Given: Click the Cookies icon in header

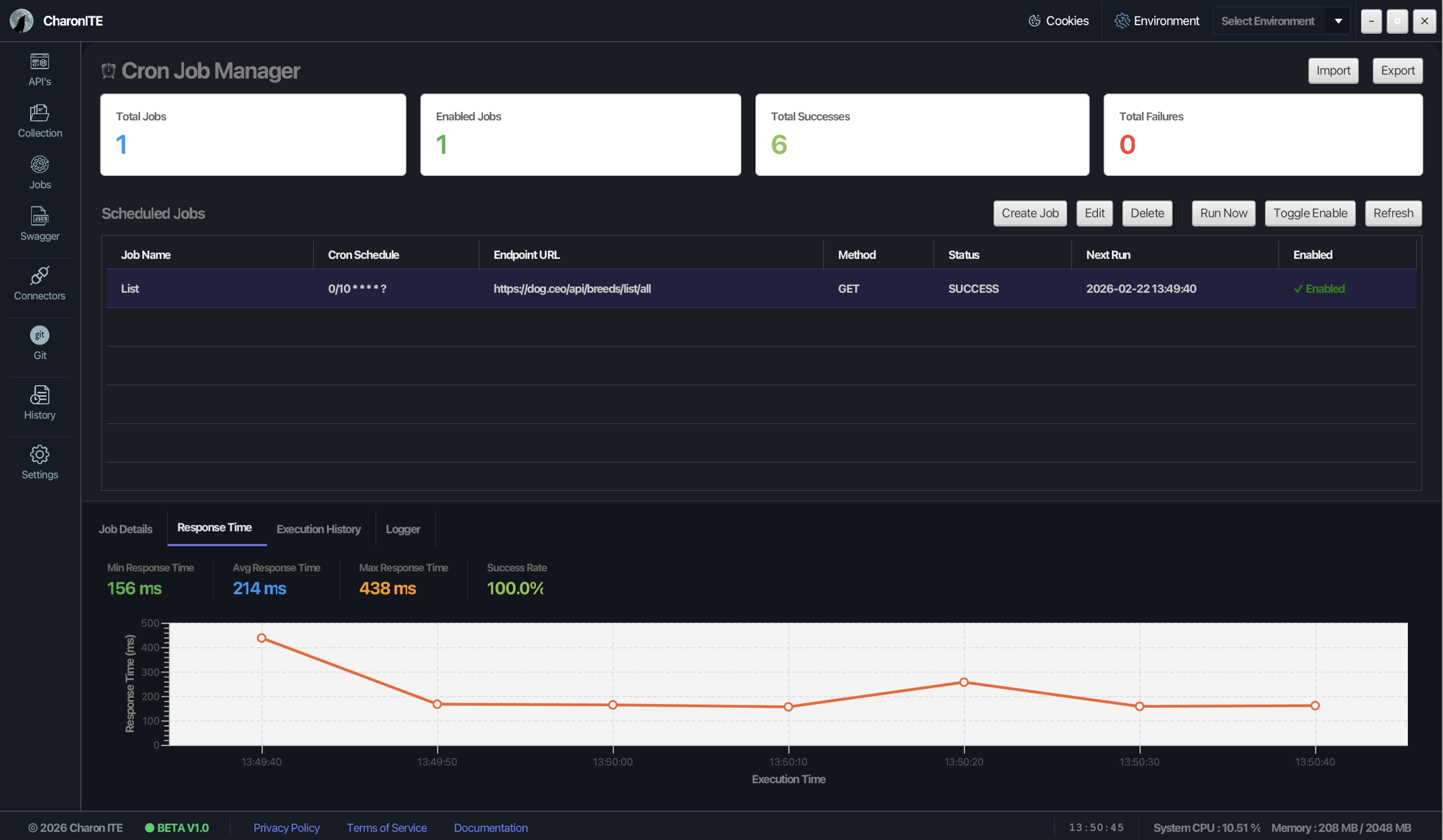Looking at the screenshot, I should click(x=1034, y=21).
